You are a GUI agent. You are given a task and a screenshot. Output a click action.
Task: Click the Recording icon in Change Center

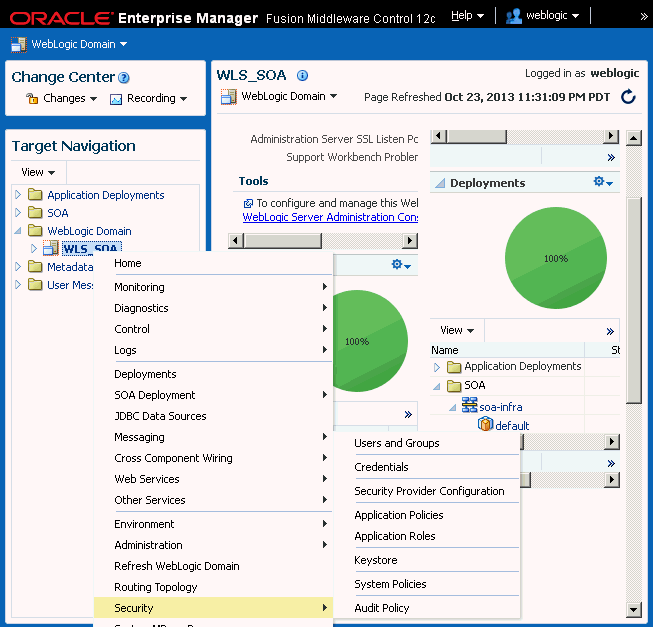[x=116, y=99]
